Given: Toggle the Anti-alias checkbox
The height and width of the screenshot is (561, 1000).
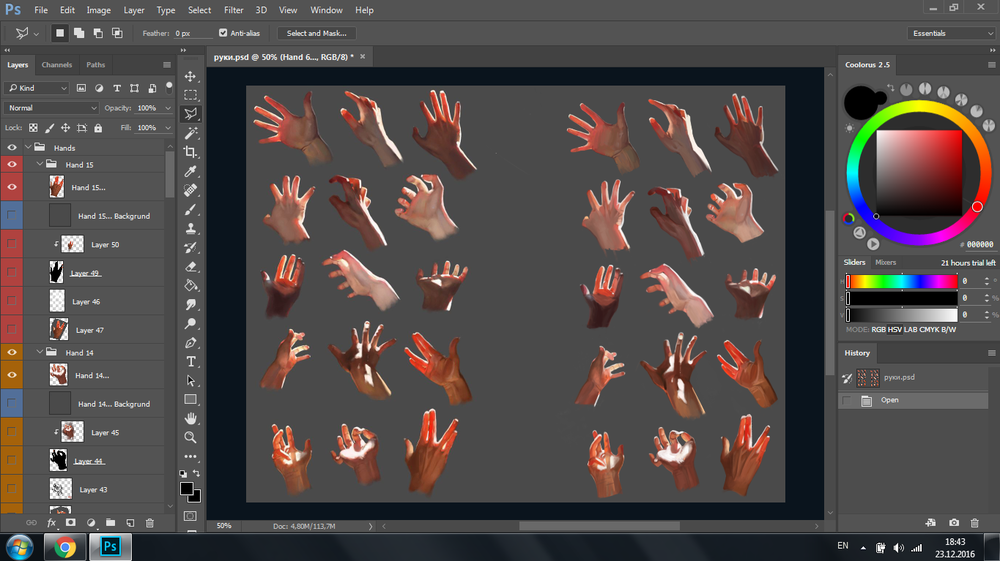Looking at the screenshot, I should click(x=223, y=33).
